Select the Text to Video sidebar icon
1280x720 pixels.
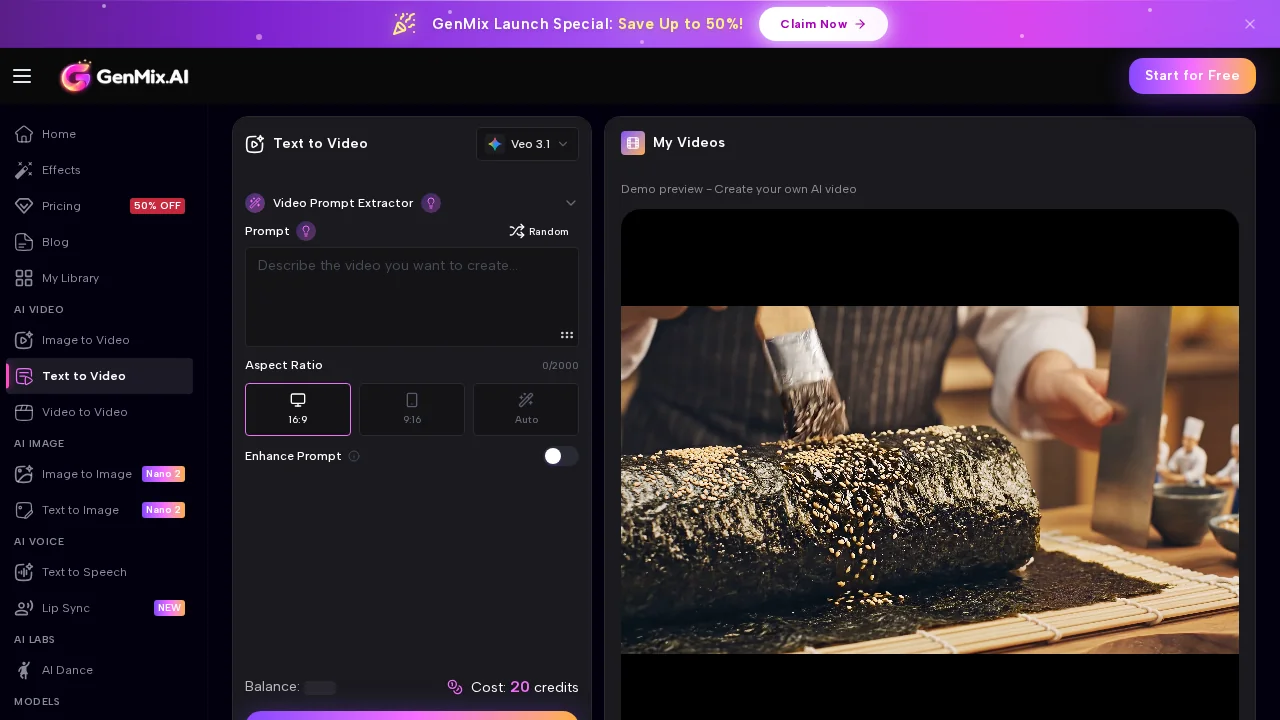(23, 376)
